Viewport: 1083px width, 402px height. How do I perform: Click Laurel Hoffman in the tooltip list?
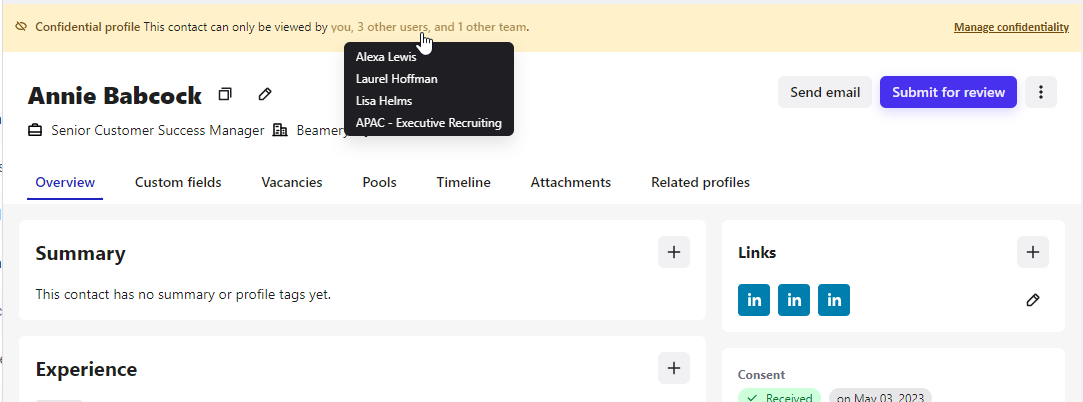point(396,79)
